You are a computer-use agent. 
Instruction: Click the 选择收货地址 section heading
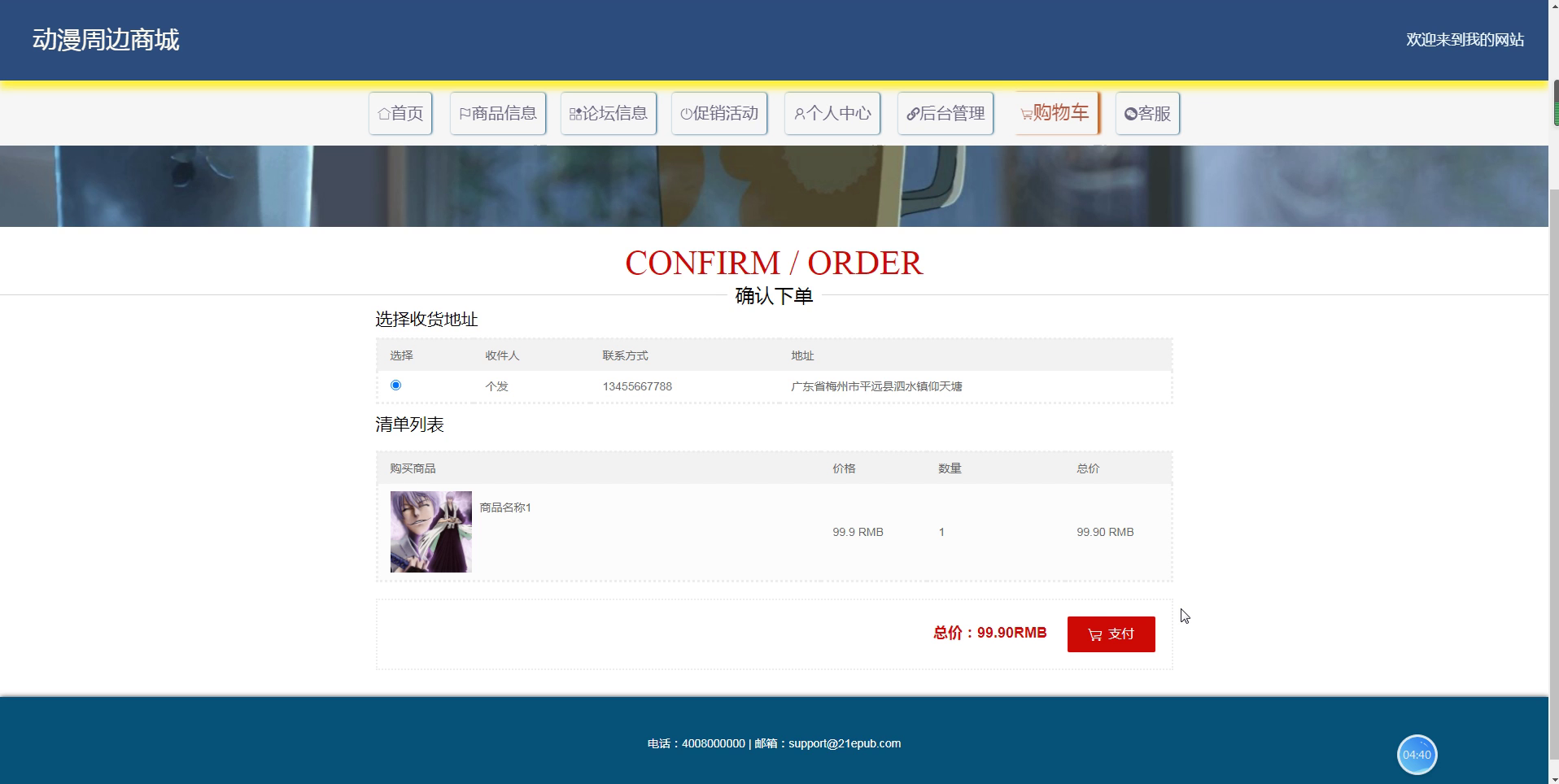click(x=426, y=320)
